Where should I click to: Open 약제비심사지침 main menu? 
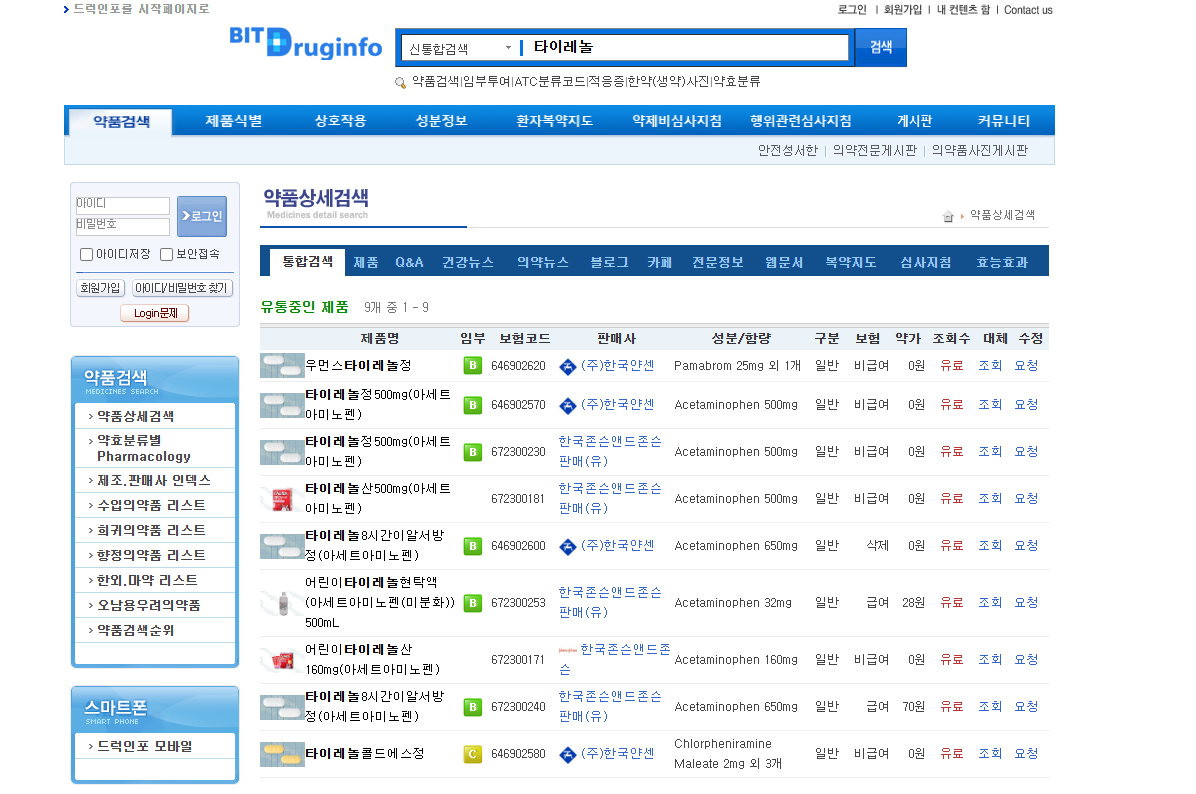[677, 121]
